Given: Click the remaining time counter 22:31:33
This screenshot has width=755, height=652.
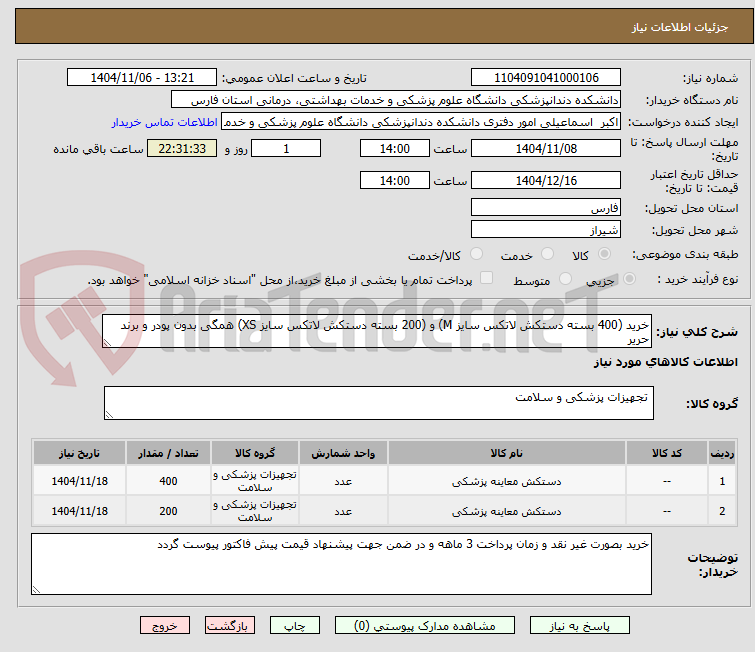Looking at the screenshot, I should 182,148.
